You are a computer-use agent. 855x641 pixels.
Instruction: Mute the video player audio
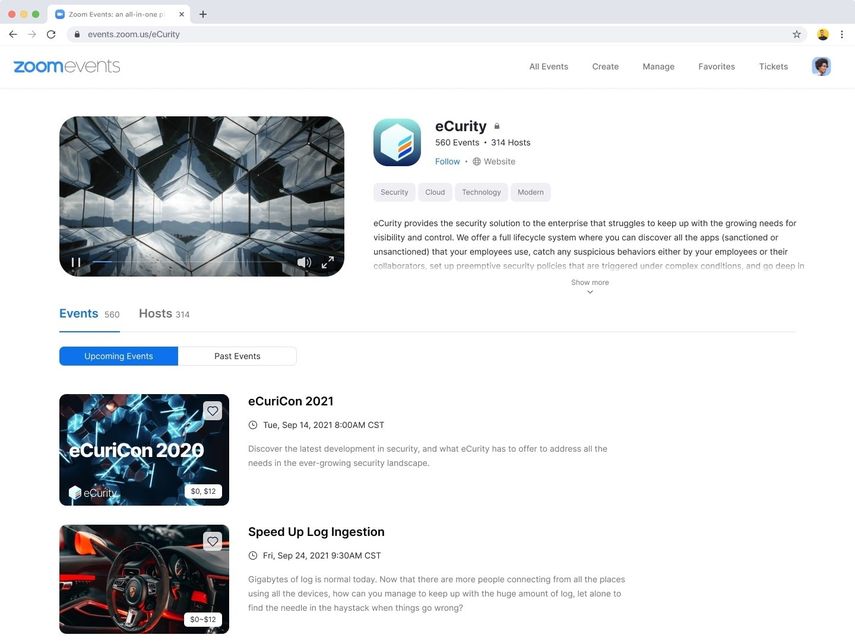coord(304,261)
